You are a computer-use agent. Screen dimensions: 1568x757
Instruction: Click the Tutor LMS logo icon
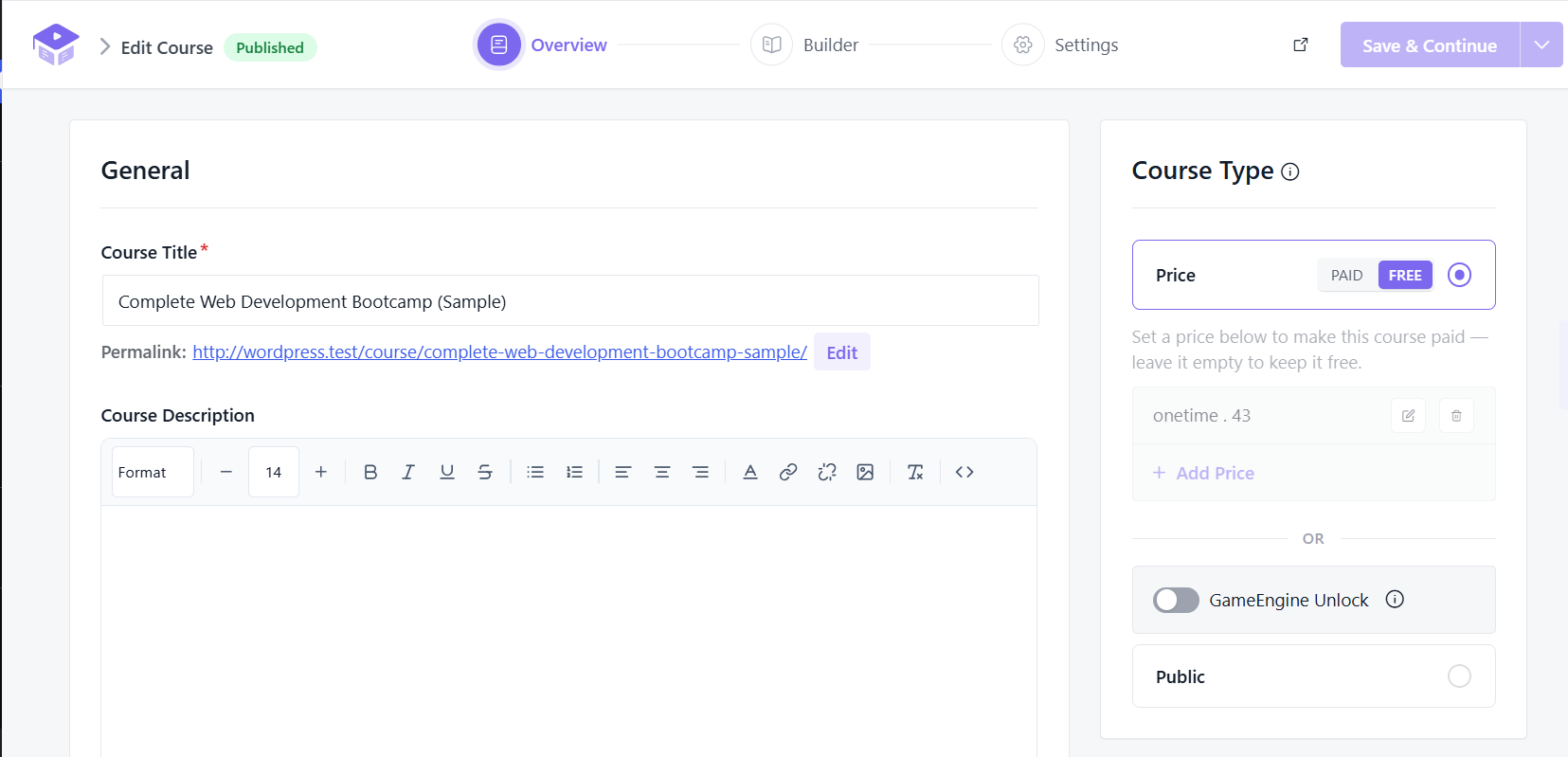(56, 45)
